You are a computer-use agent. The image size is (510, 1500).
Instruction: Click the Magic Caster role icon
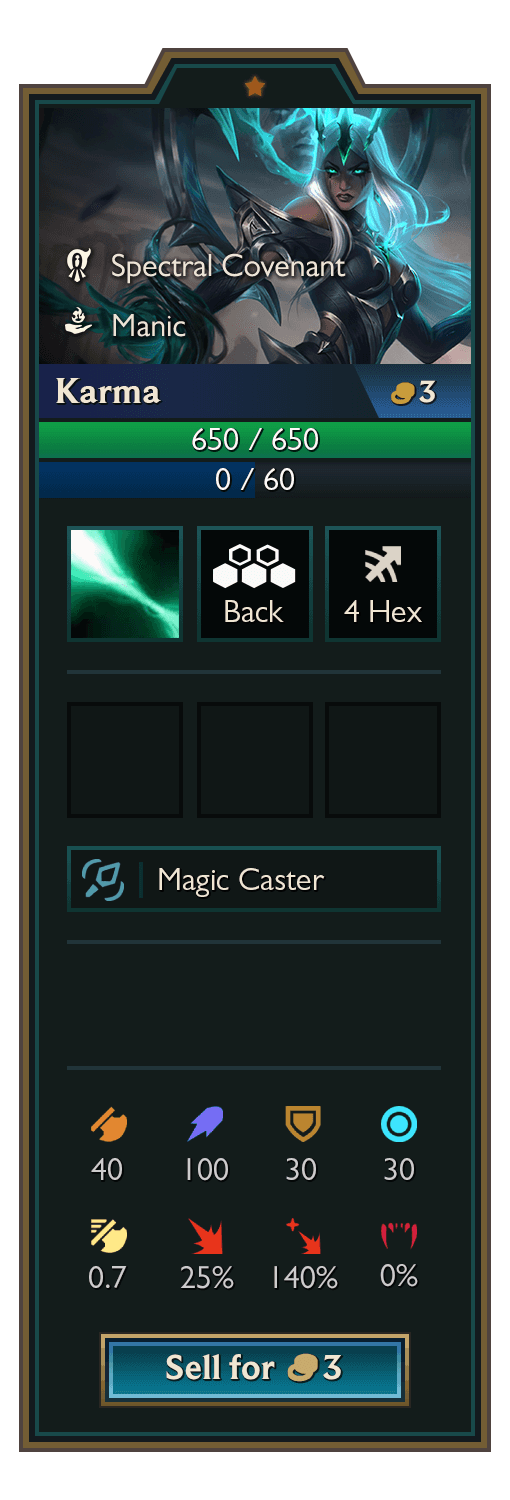pyautogui.click(x=103, y=880)
